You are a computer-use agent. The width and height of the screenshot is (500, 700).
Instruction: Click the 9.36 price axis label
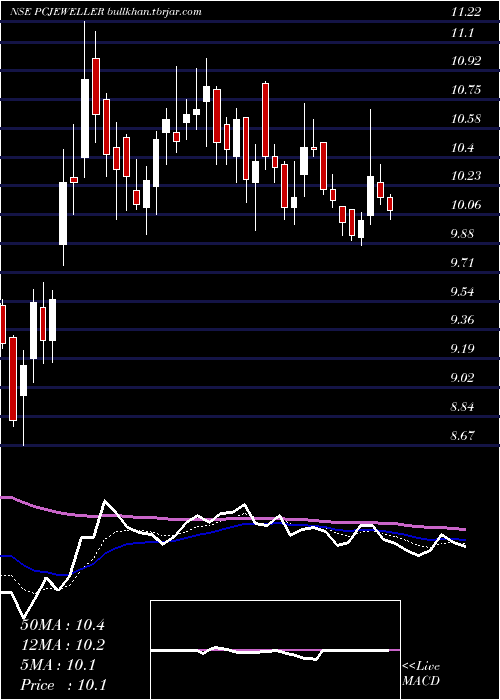coord(463,320)
